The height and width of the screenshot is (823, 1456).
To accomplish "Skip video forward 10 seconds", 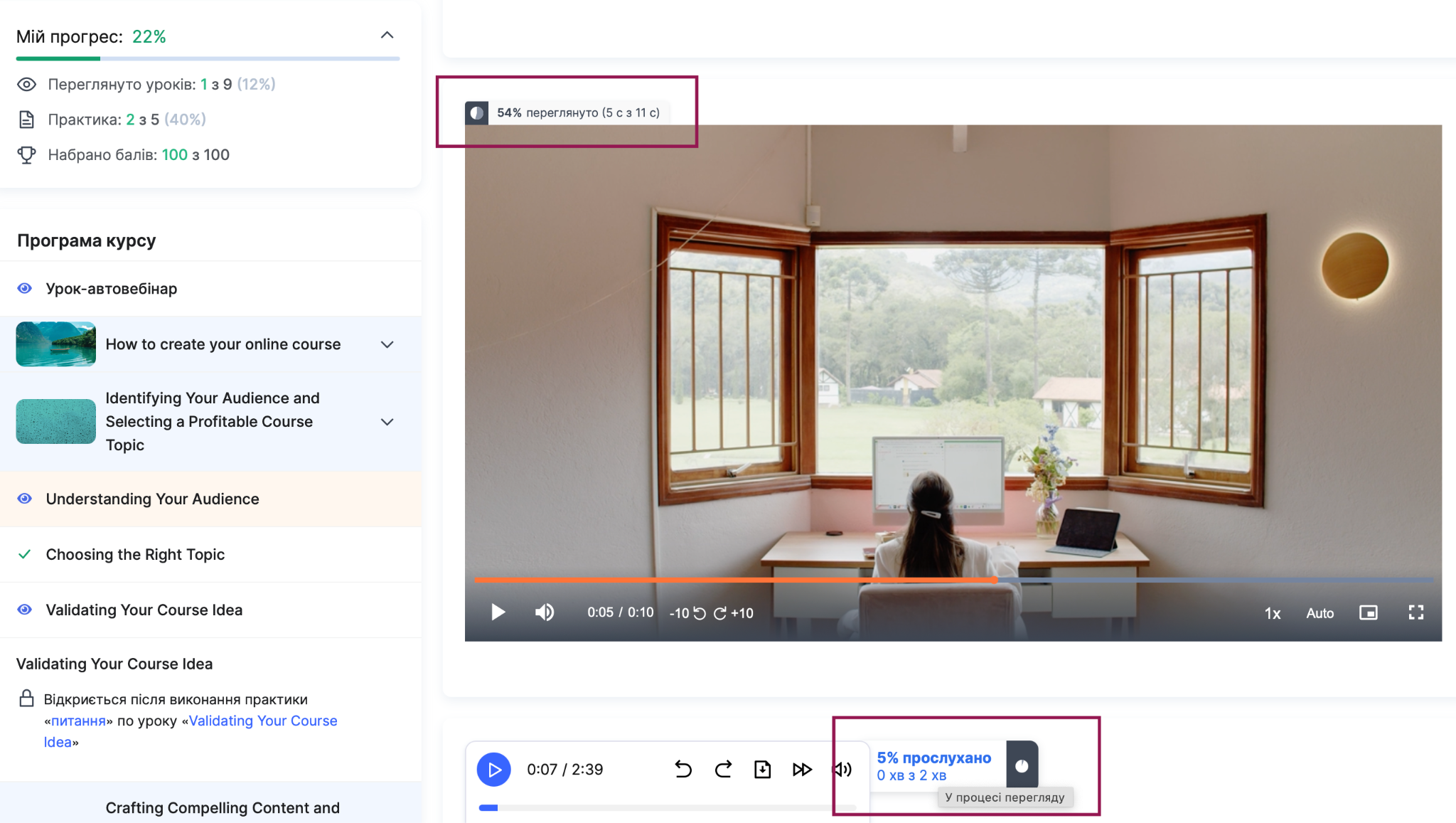I will pos(734,613).
